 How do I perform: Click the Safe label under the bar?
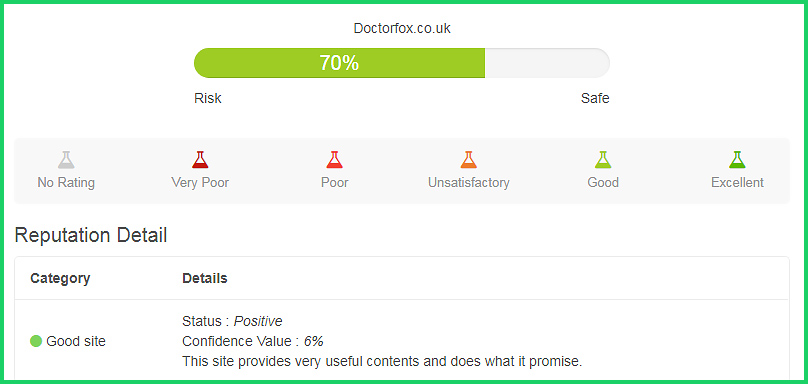point(595,98)
